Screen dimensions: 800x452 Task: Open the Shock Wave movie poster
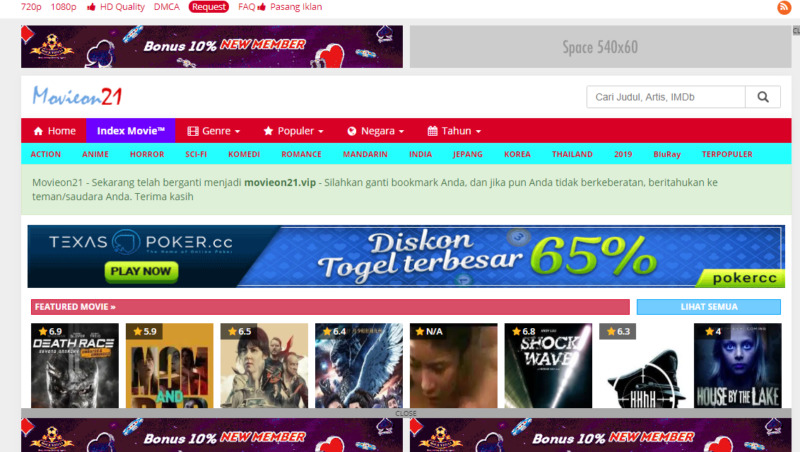coord(548,365)
